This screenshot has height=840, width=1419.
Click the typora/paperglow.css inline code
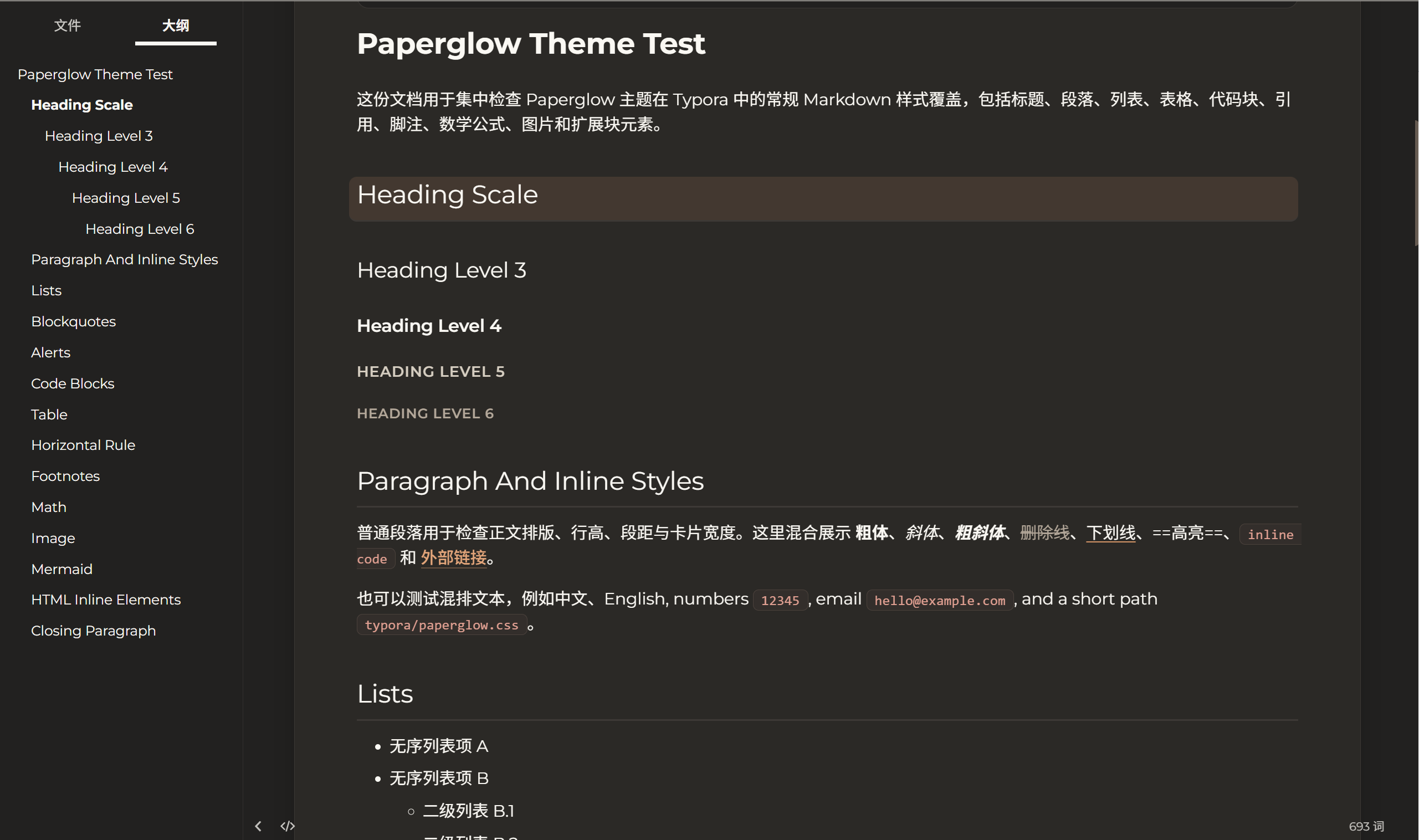pyautogui.click(x=442, y=625)
